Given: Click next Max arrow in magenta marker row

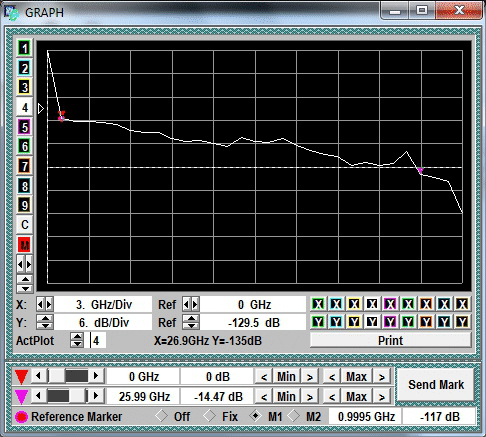Looking at the screenshot, I should [382, 396].
